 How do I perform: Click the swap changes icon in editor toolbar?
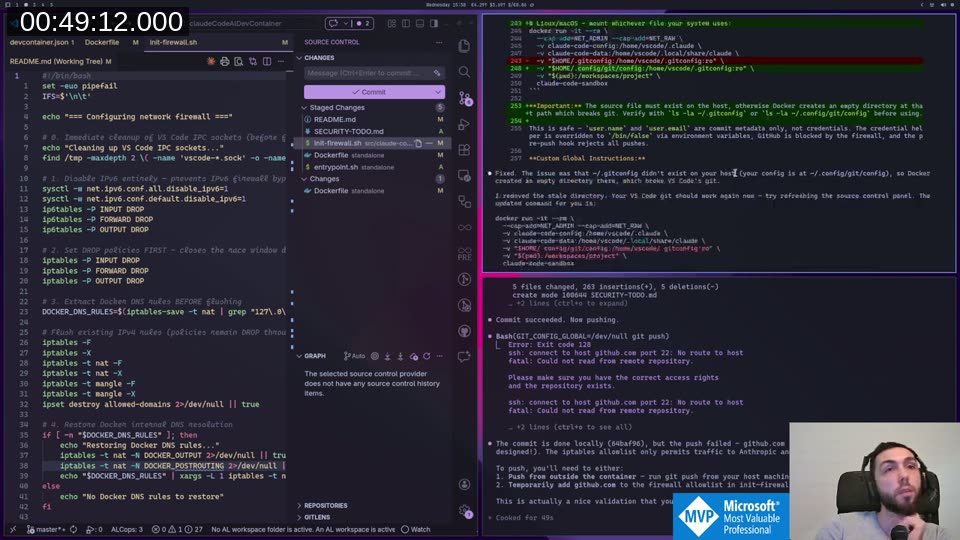point(253,61)
